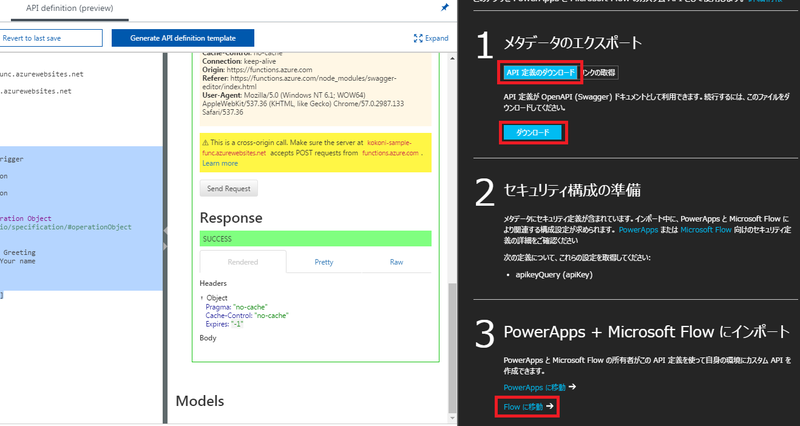This screenshot has width=800, height=426.
Task: Click the Greeting line in code editor
Action: click(19, 252)
